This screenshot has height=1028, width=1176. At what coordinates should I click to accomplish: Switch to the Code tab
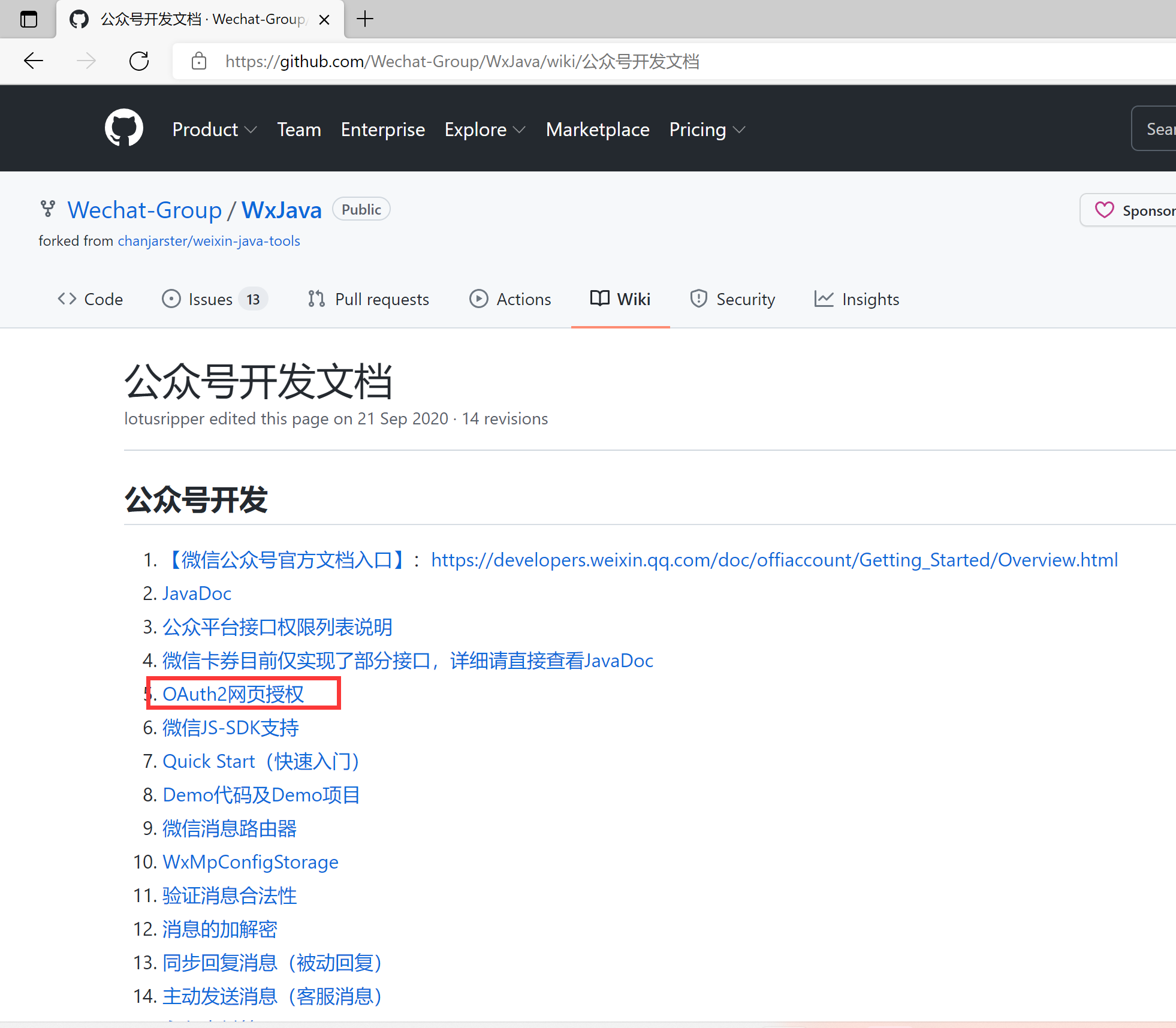tap(91, 299)
